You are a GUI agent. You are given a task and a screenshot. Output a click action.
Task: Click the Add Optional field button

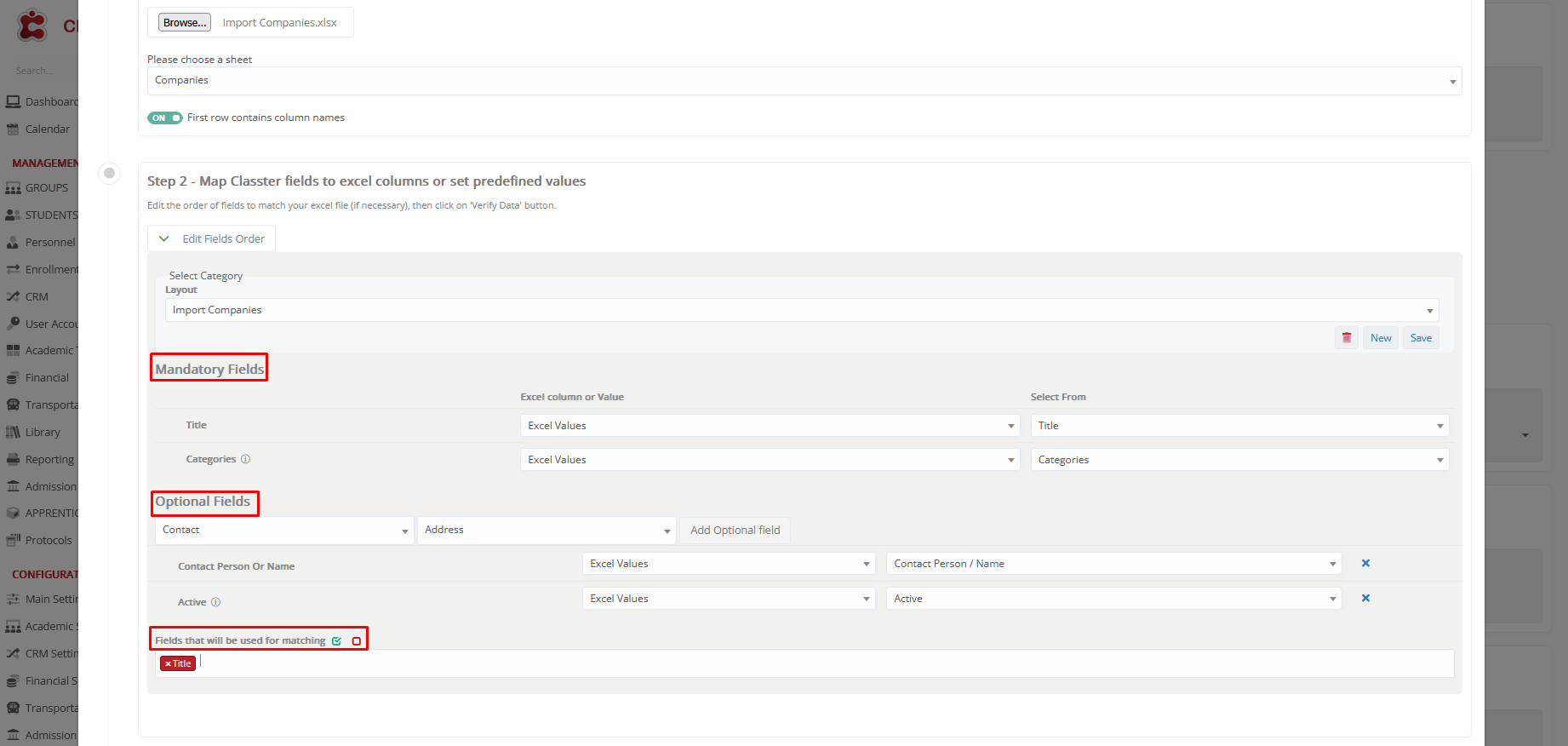[735, 531]
